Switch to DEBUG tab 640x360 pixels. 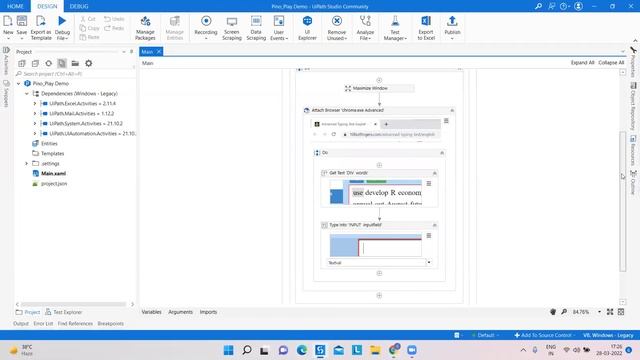[79, 6]
